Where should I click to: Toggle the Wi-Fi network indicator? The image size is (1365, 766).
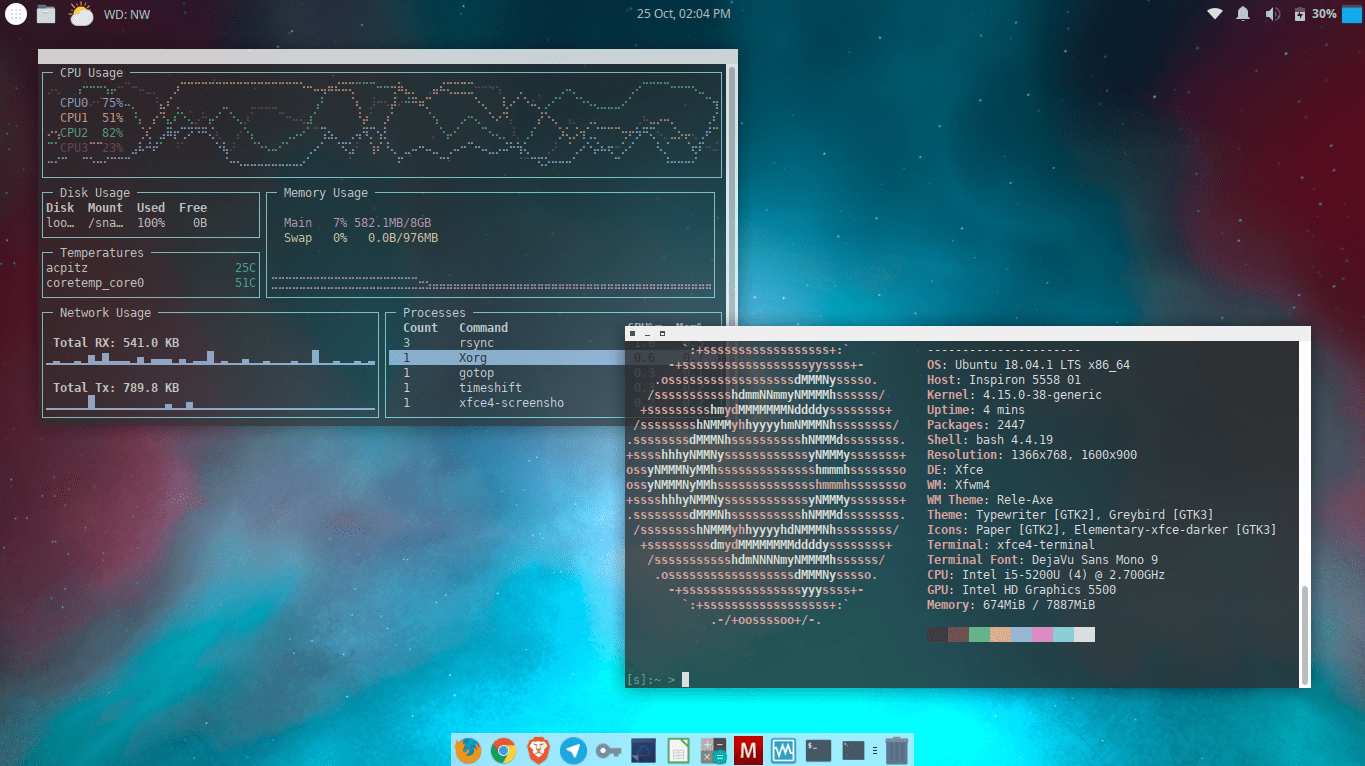(x=1213, y=13)
